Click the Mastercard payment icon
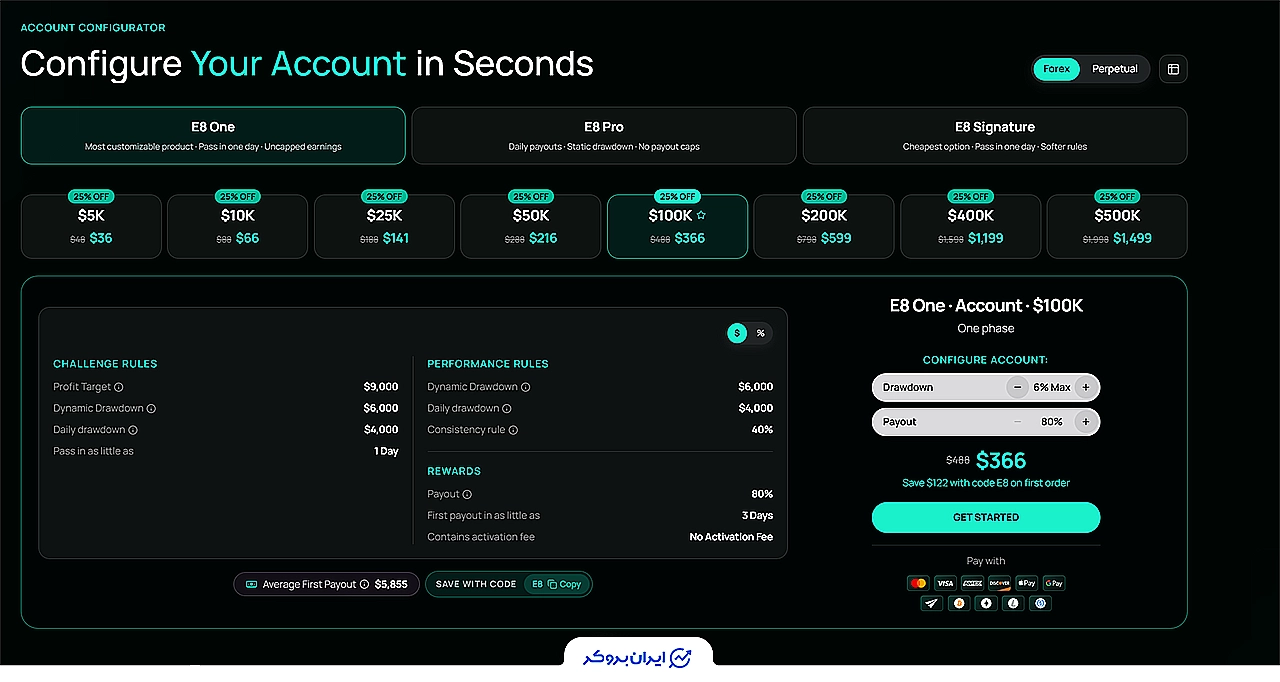 [x=918, y=583]
